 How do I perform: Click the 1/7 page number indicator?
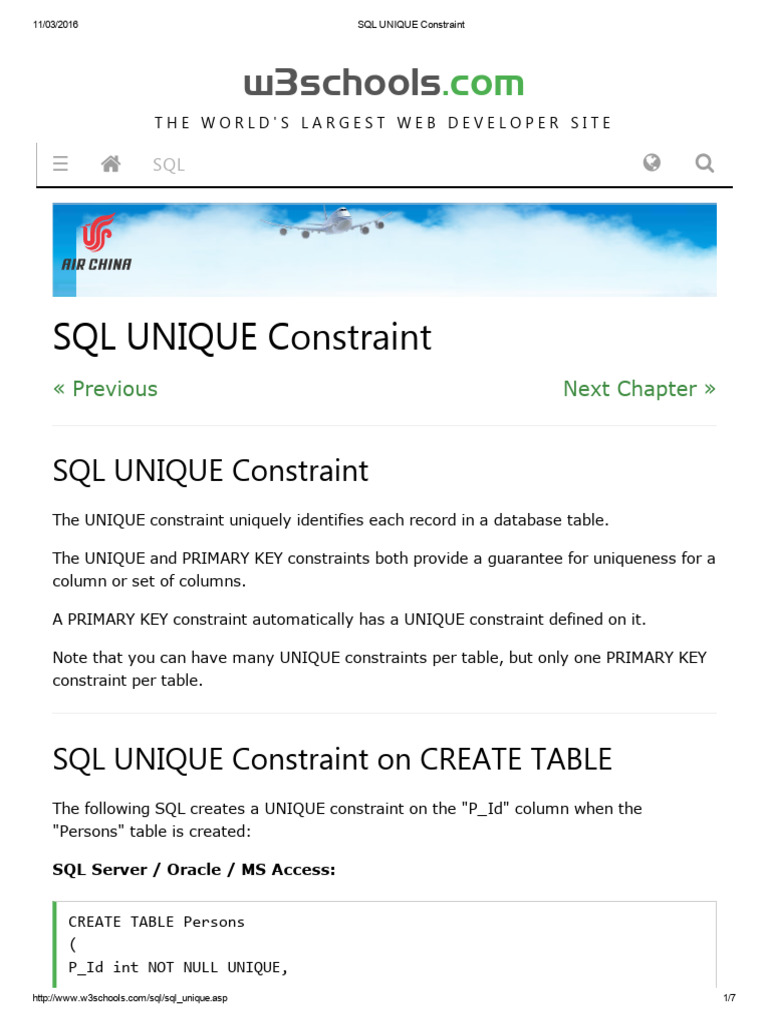point(729,998)
